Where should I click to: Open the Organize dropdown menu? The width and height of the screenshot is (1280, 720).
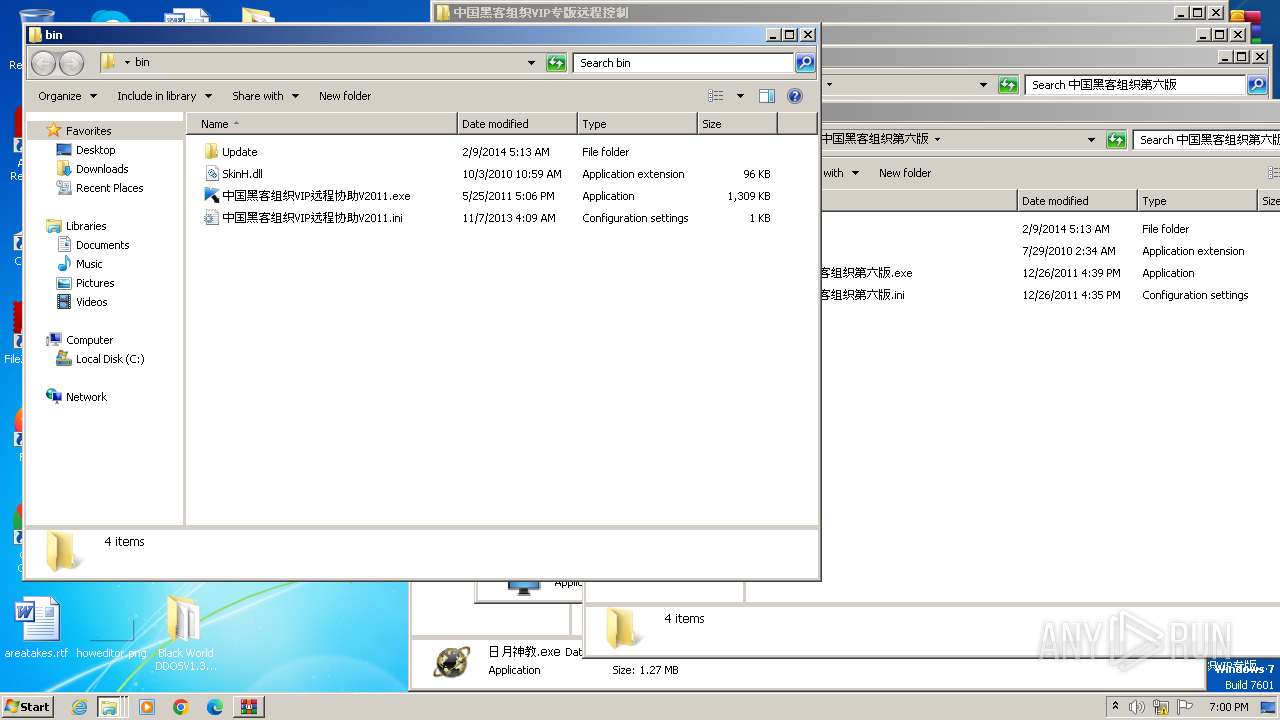pyautogui.click(x=68, y=96)
